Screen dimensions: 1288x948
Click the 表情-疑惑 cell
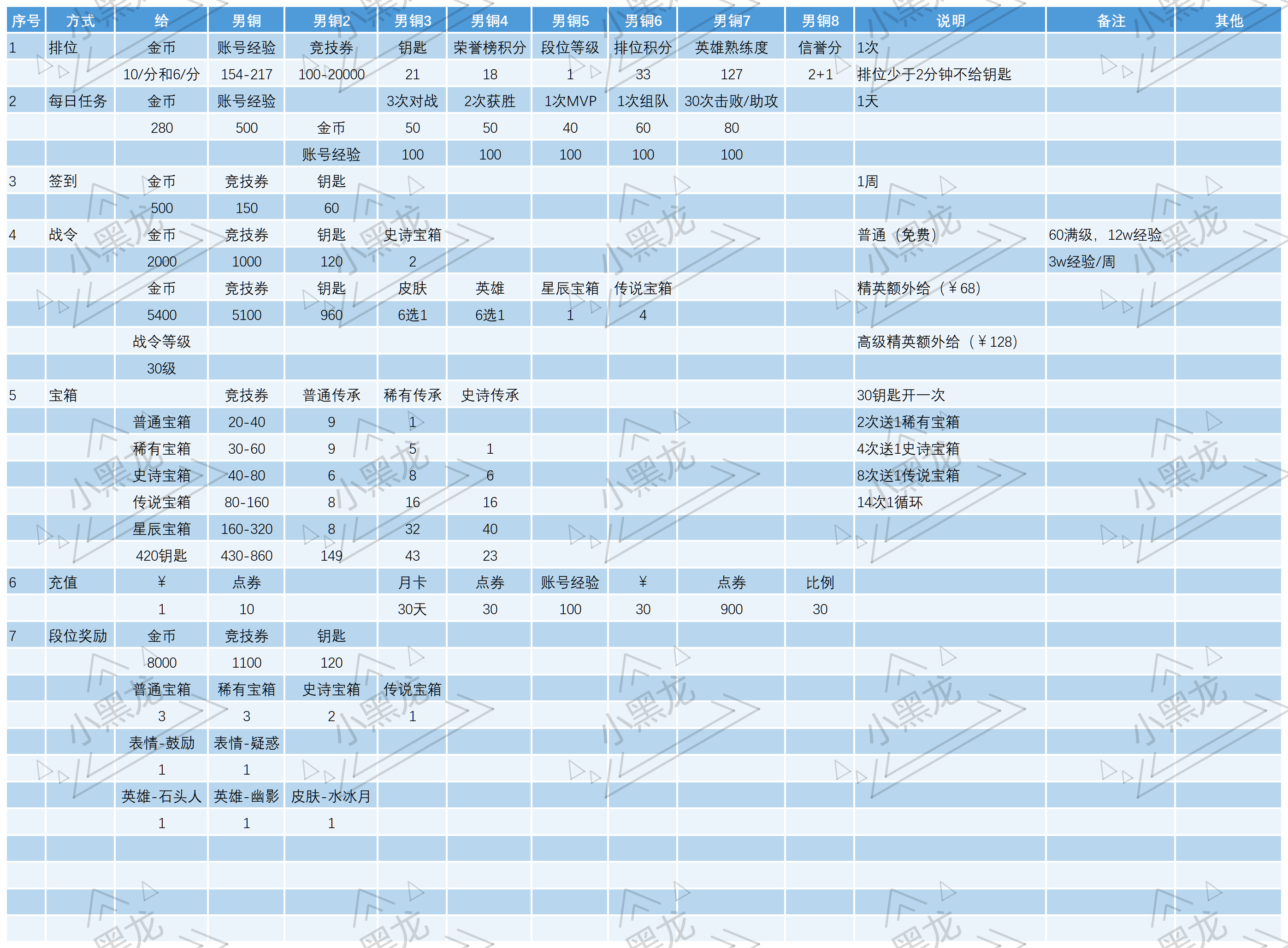click(246, 743)
